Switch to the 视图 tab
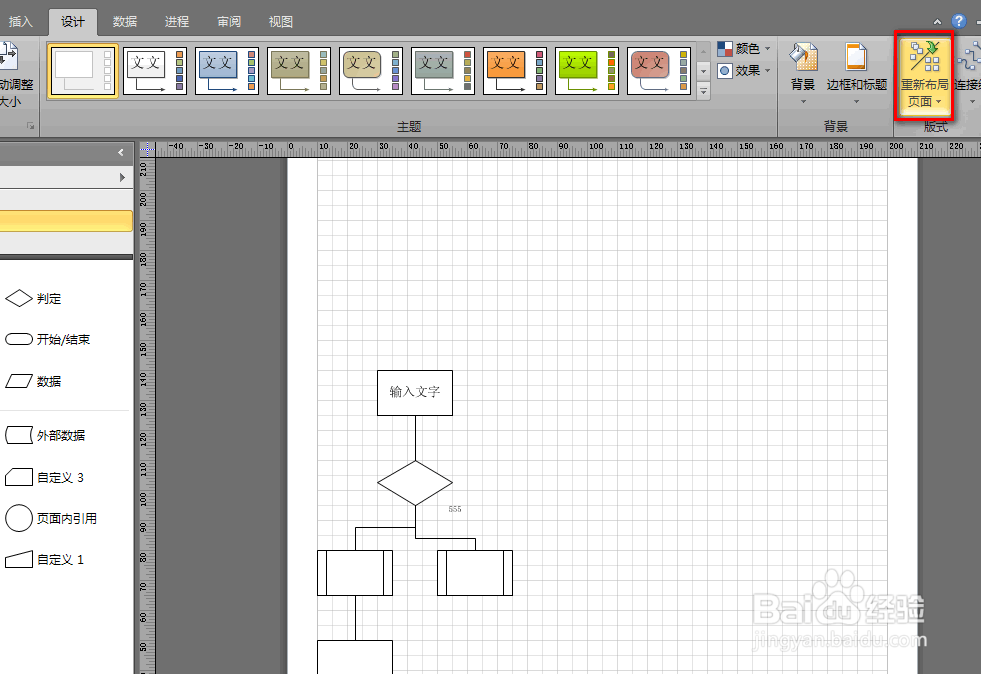Image resolution: width=981 pixels, height=674 pixels. [281, 22]
